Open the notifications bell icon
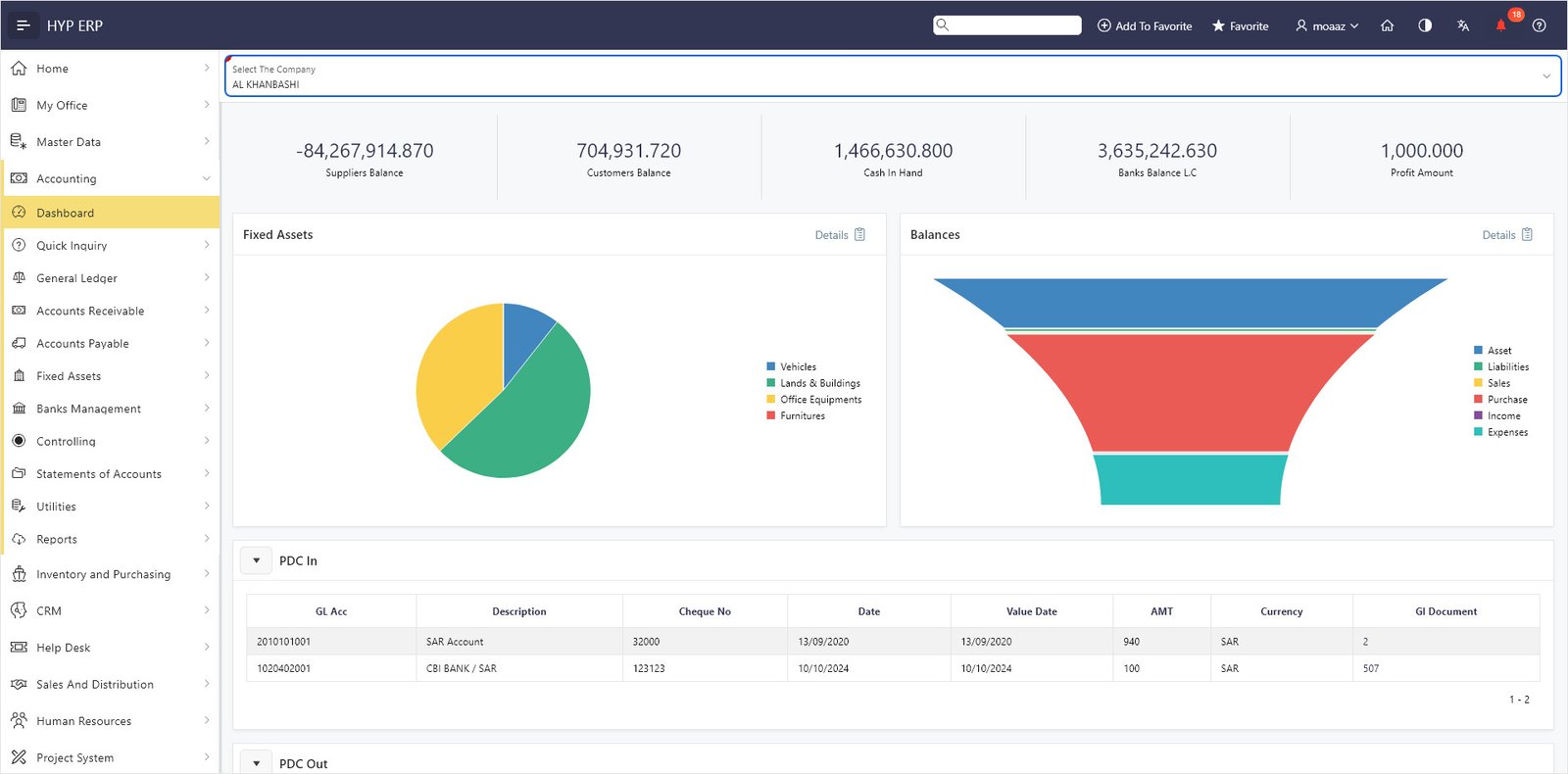 click(x=1500, y=25)
